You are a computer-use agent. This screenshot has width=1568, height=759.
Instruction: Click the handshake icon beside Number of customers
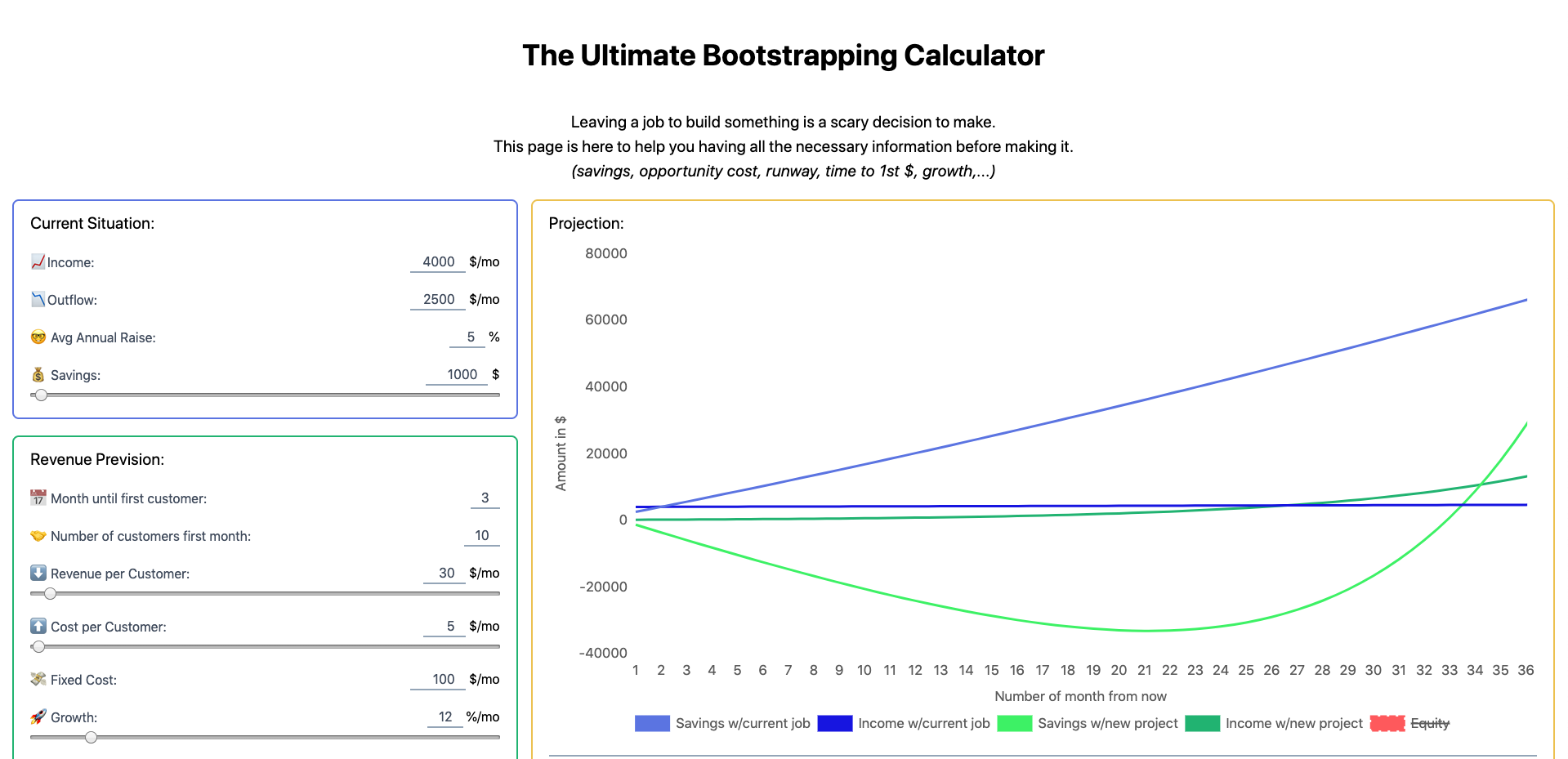tap(38, 536)
